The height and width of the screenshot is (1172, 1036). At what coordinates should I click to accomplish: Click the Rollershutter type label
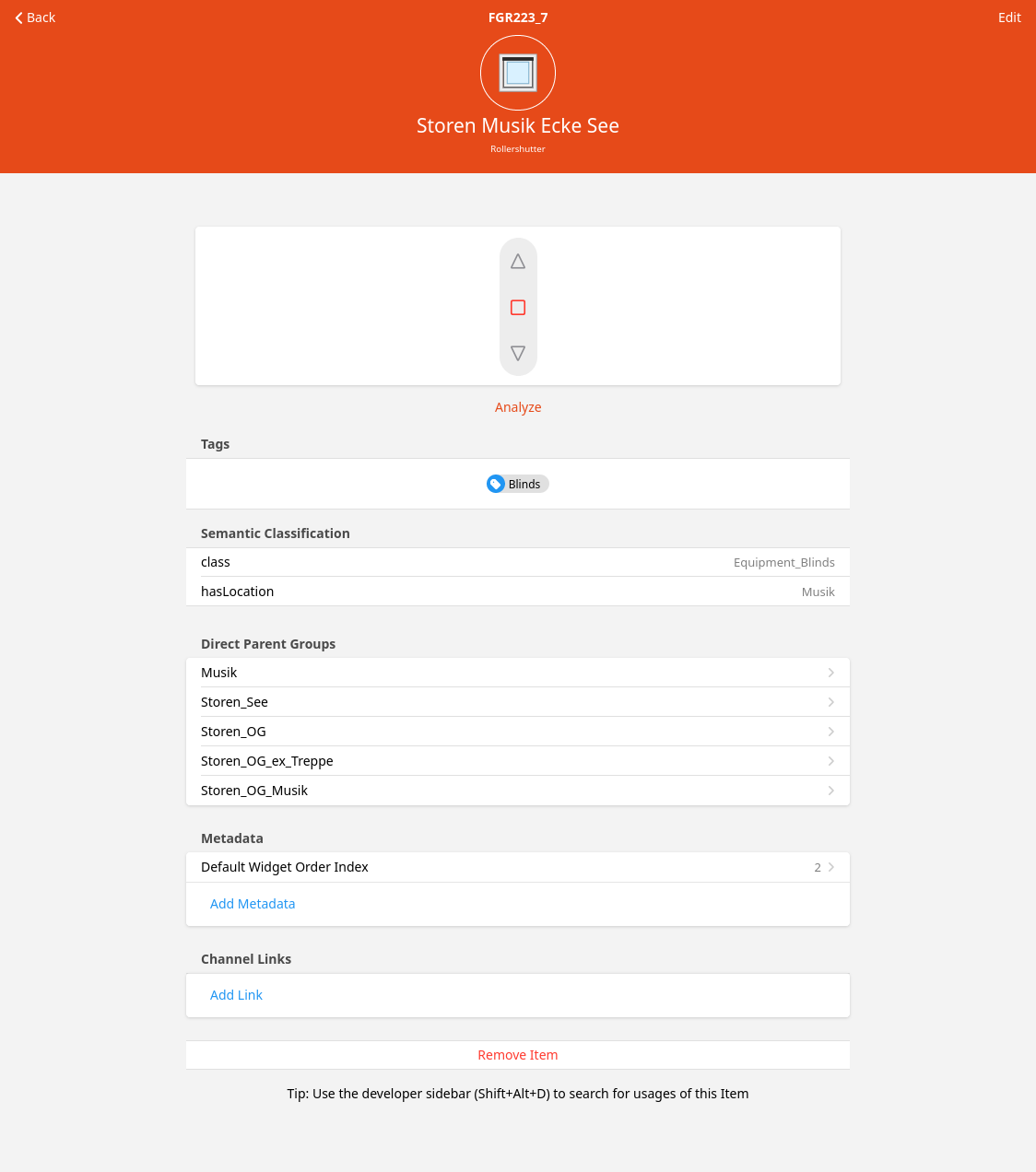tap(518, 148)
